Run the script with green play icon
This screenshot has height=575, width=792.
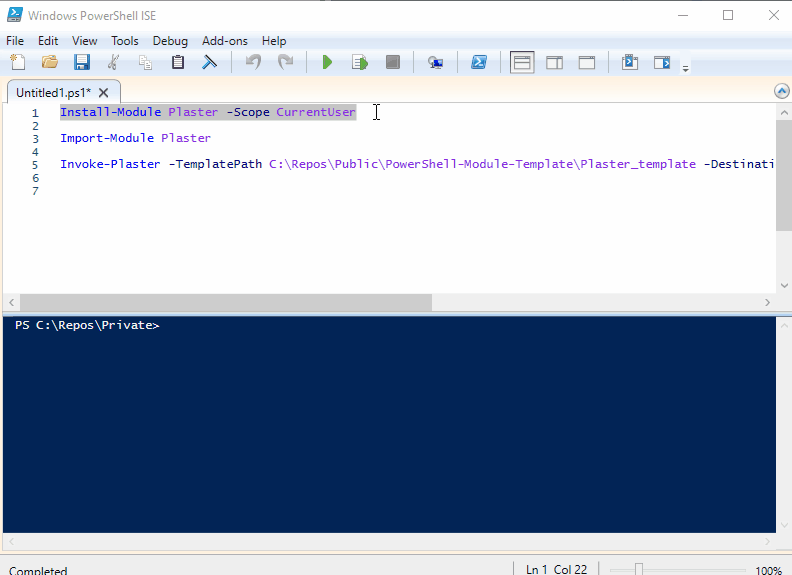coord(327,62)
